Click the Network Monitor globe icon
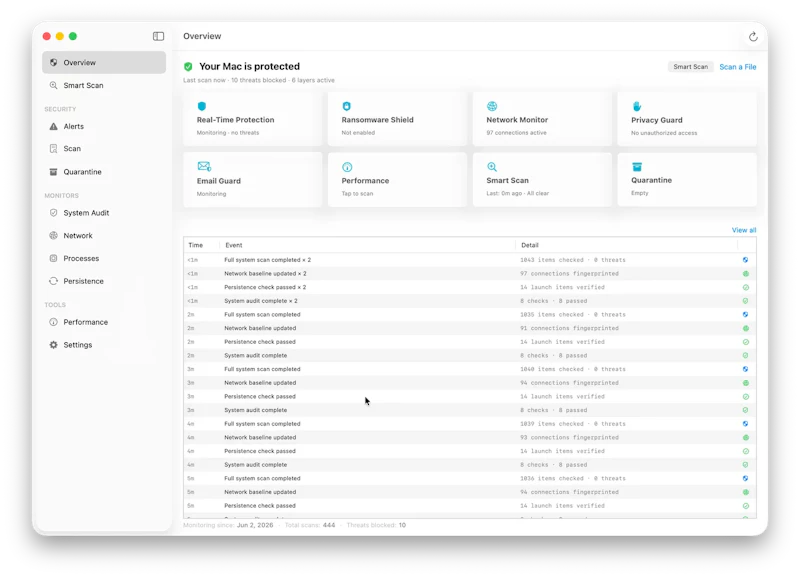Viewport: 800px width, 578px height. coord(492,106)
